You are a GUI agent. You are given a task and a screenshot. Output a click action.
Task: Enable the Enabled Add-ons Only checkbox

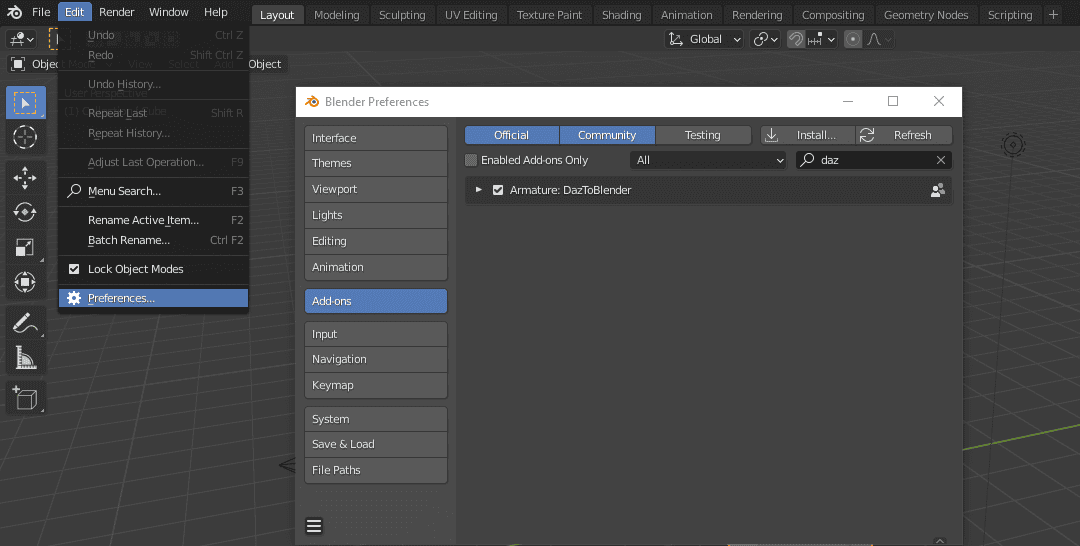coord(471,160)
